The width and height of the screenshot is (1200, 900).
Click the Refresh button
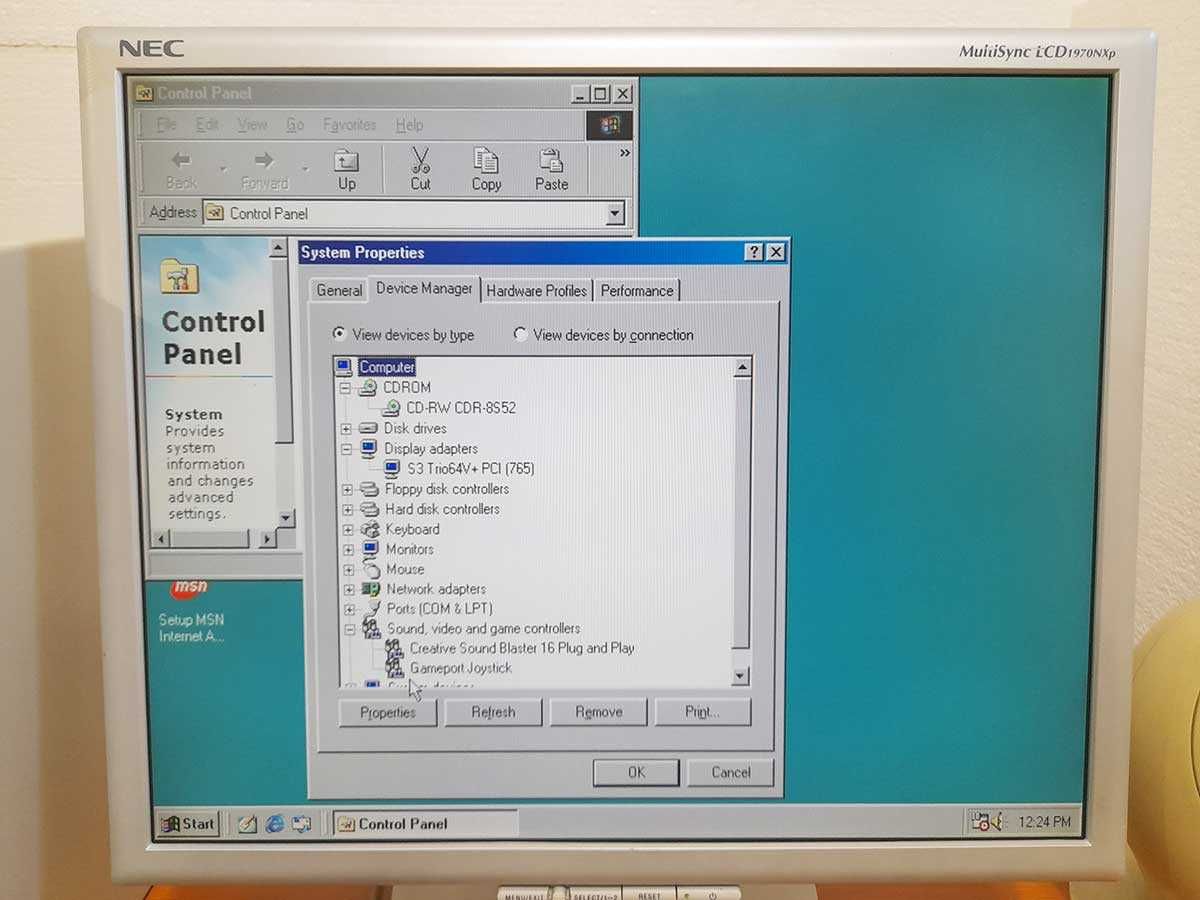[x=493, y=712]
